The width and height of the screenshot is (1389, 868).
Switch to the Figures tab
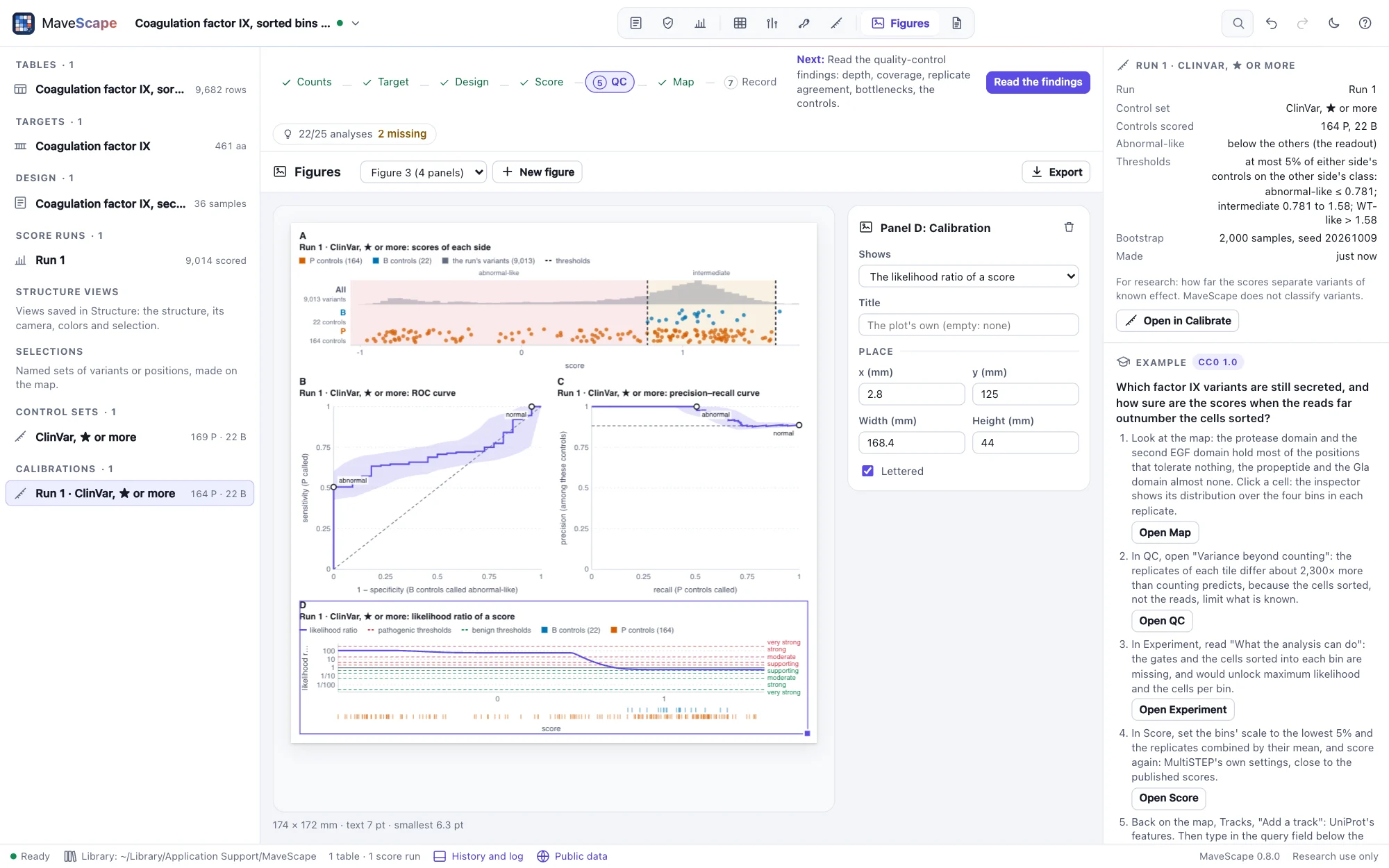[x=900, y=23]
